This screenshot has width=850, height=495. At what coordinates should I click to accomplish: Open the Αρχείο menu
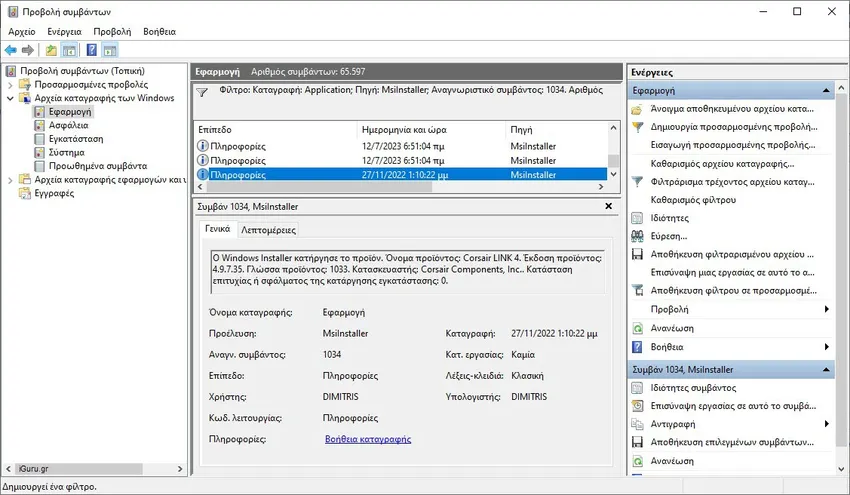22,31
